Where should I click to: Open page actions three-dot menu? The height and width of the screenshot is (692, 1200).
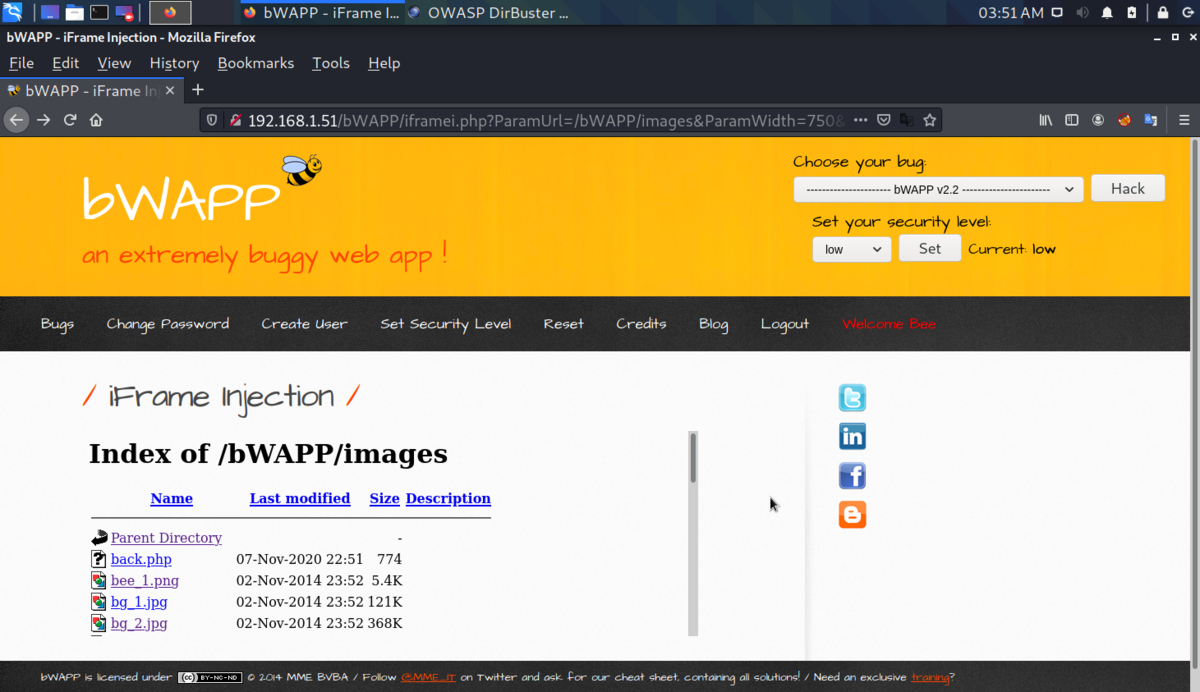(860, 120)
